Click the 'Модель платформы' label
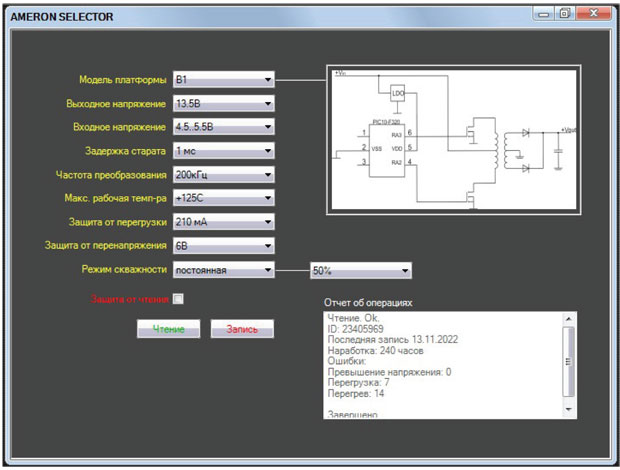Screen dimensions: 620x470 123,80
